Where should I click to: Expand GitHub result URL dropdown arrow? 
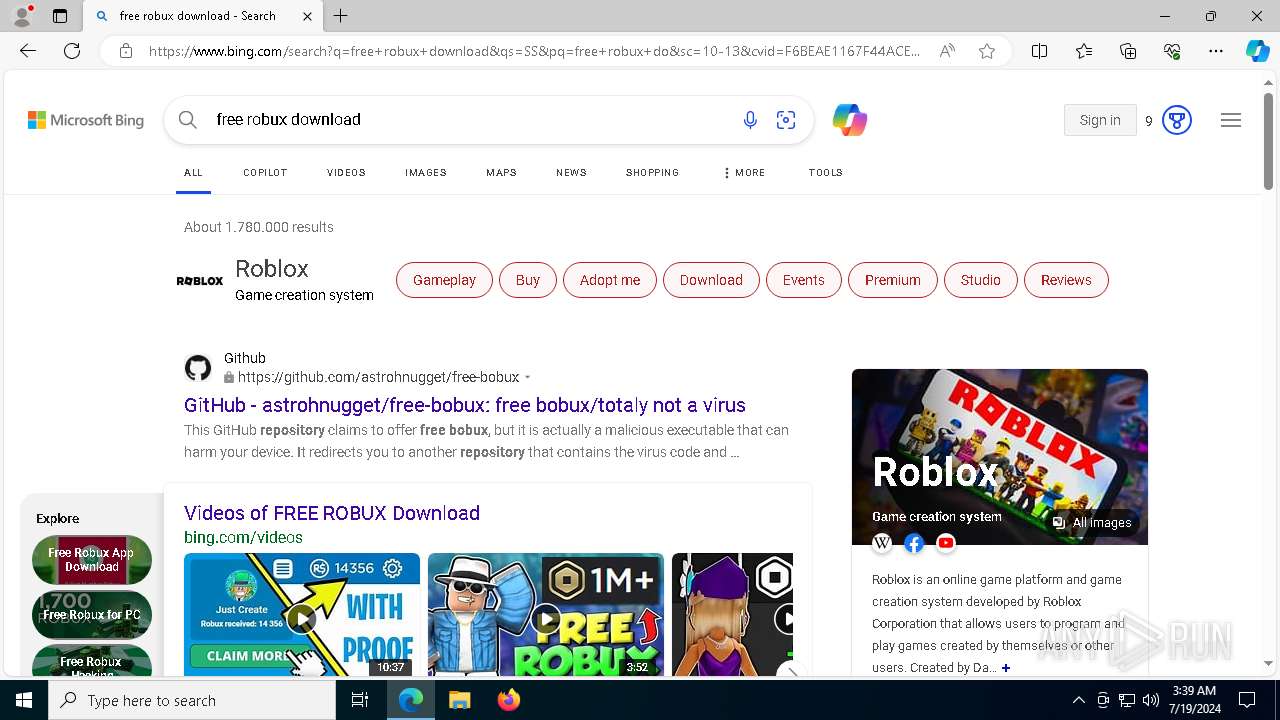click(527, 378)
